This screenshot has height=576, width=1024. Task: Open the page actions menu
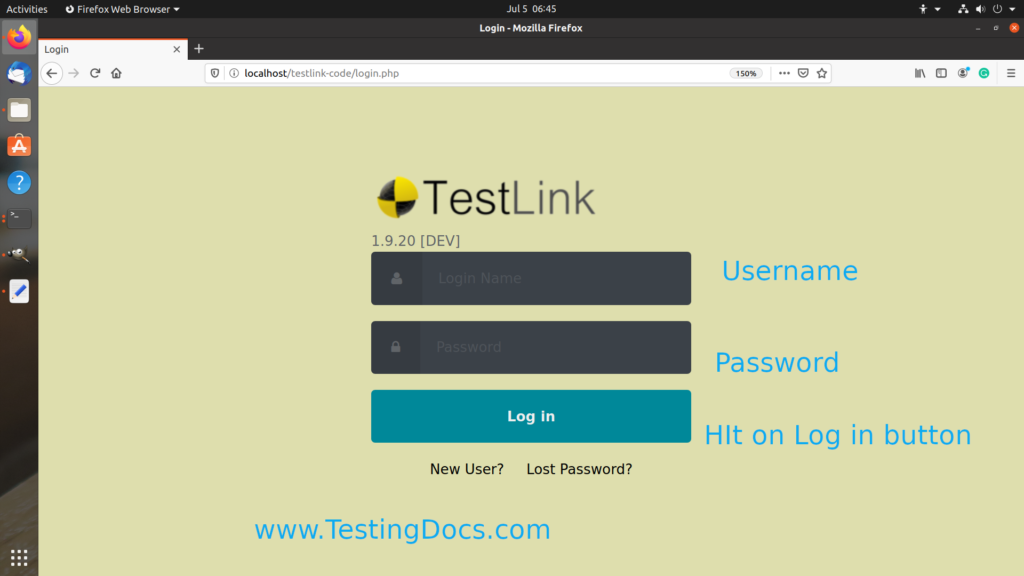(x=783, y=73)
